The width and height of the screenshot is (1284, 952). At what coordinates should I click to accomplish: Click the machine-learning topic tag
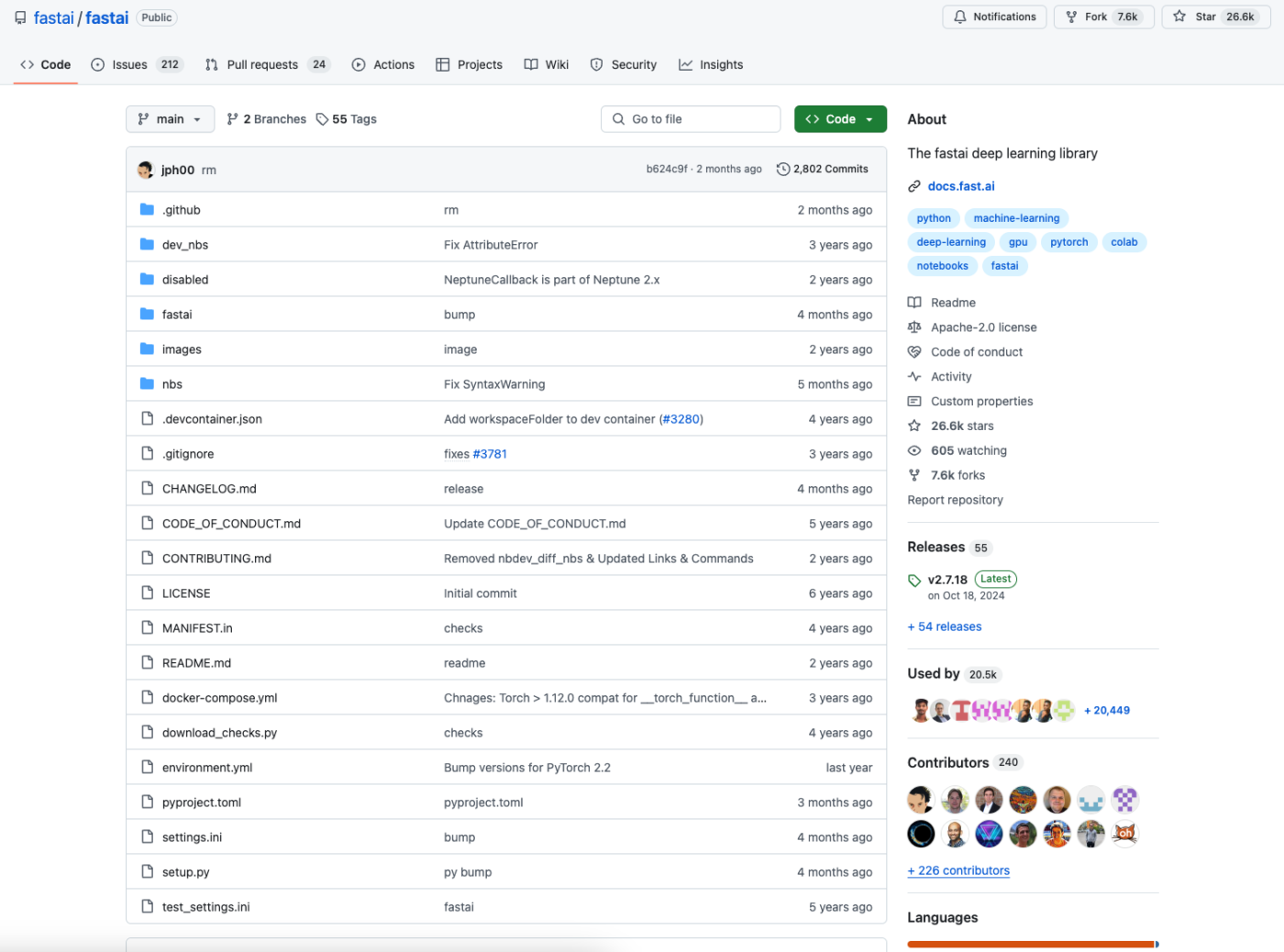[x=1016, y=218]
